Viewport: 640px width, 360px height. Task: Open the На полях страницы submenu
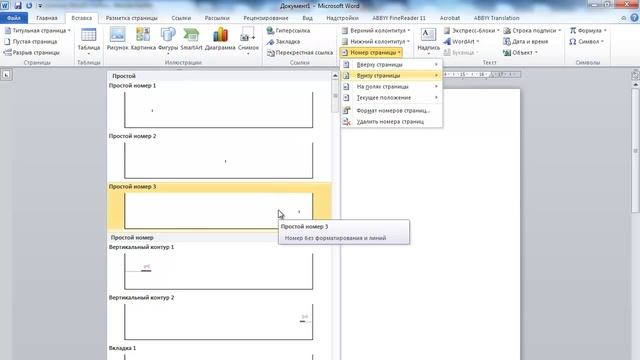(391, 87)
